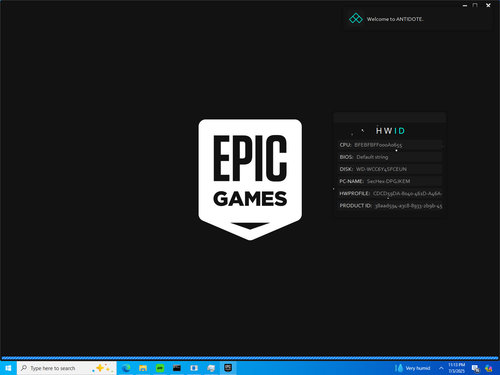The image size is (500, 375).
Task: Select the DISK serial row
Action: pos(390,169)
